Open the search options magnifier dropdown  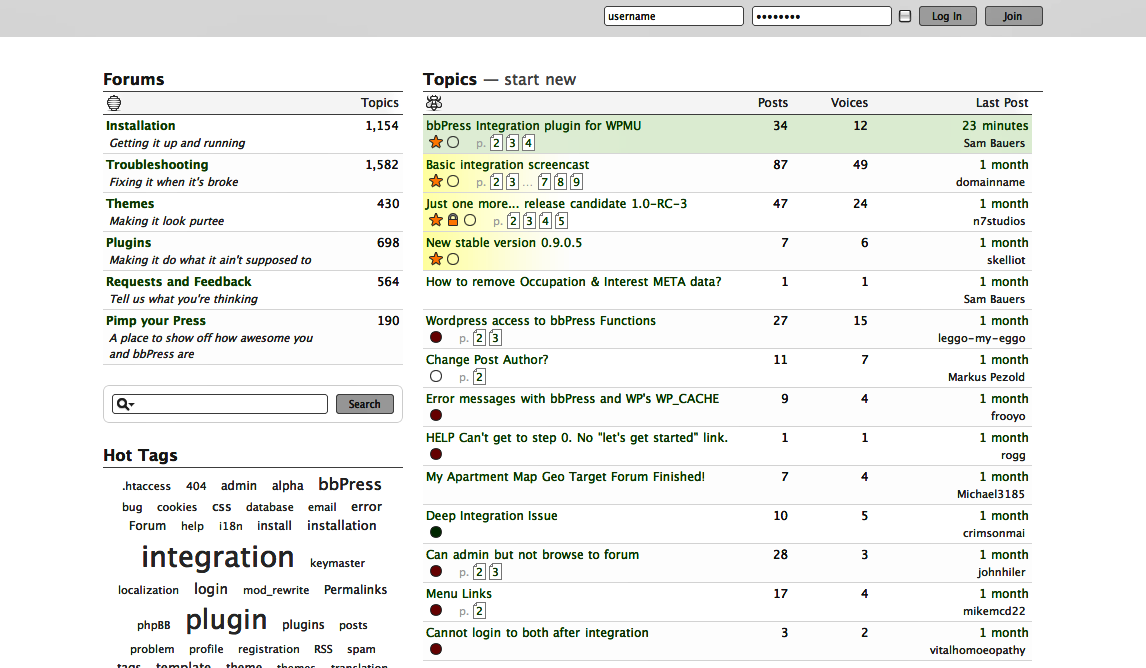click(125, 404)
